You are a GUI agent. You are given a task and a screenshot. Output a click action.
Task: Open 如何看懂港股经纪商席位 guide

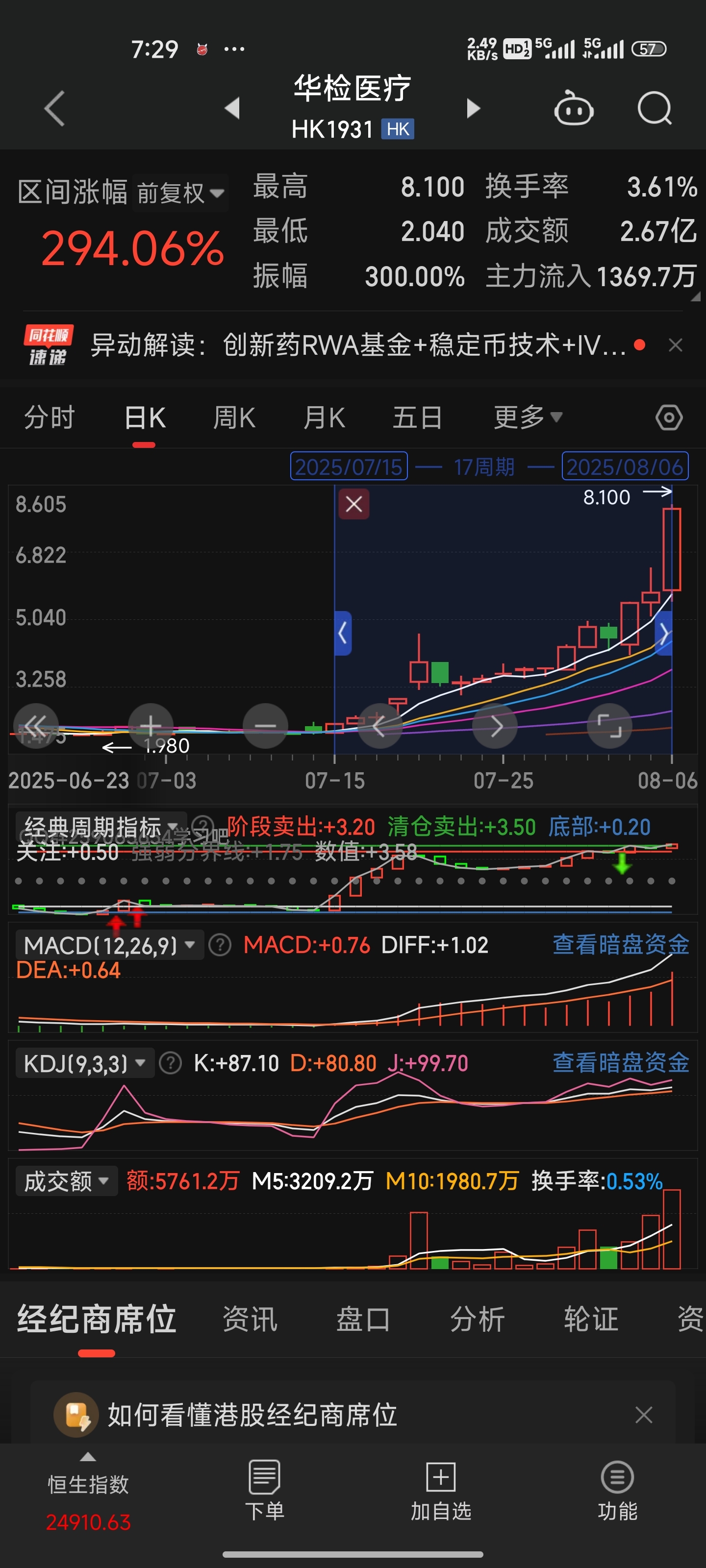[x=252, y=1414]
